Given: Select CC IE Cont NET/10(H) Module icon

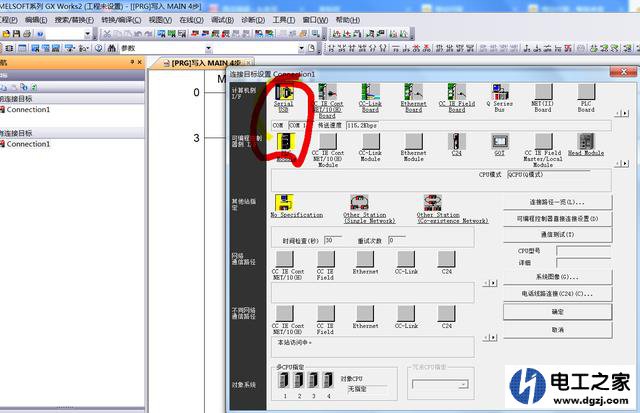Looking at the screenshot, I should pos(328,141).
